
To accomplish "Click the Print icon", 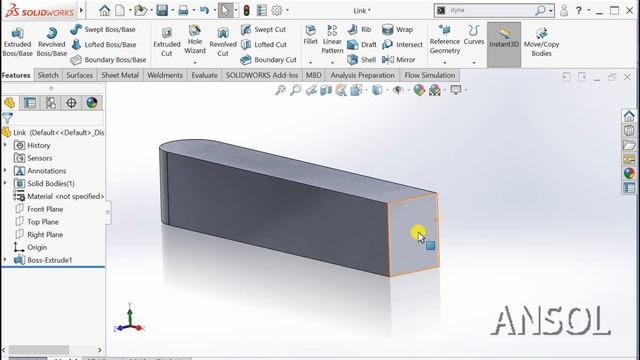I will pyautogui.click(x=183, y=10).
